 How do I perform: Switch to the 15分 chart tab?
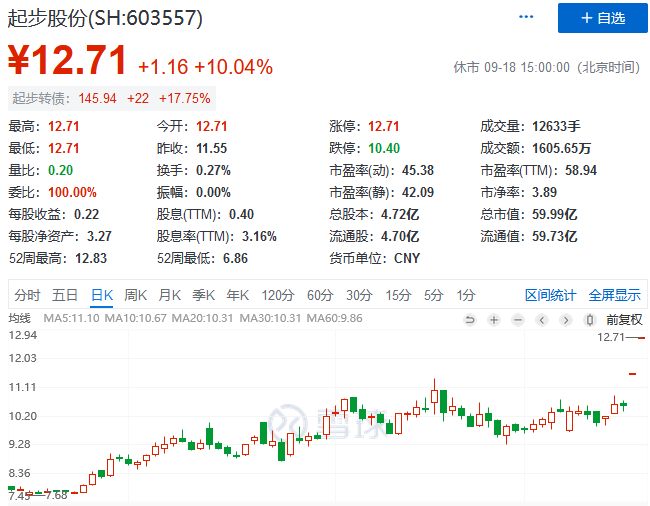pyautogui.click(x=398, y=295)
